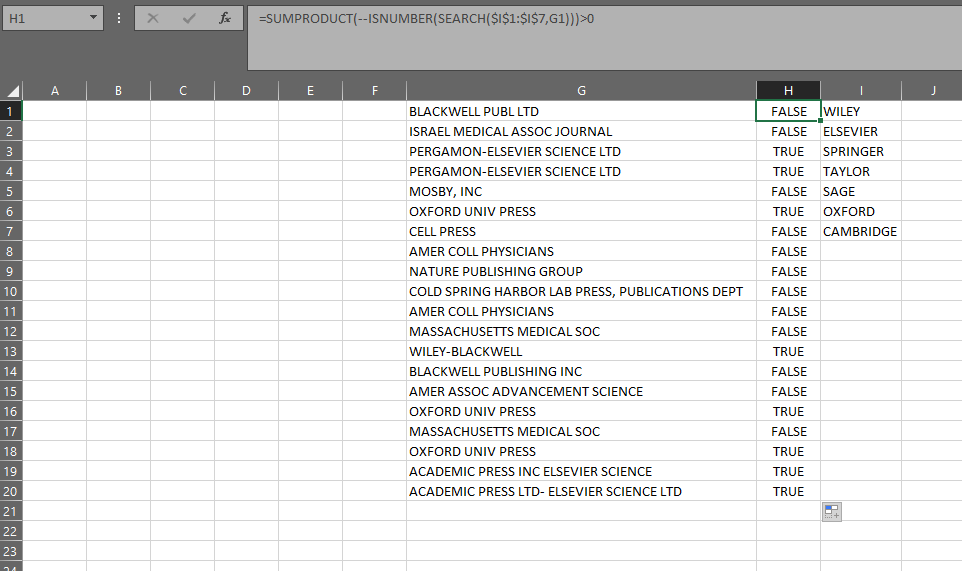The image size is (962, 571).
Task: Click cell COLD SPRING HARBOR LAB PRESS
Action: point(581,291)
